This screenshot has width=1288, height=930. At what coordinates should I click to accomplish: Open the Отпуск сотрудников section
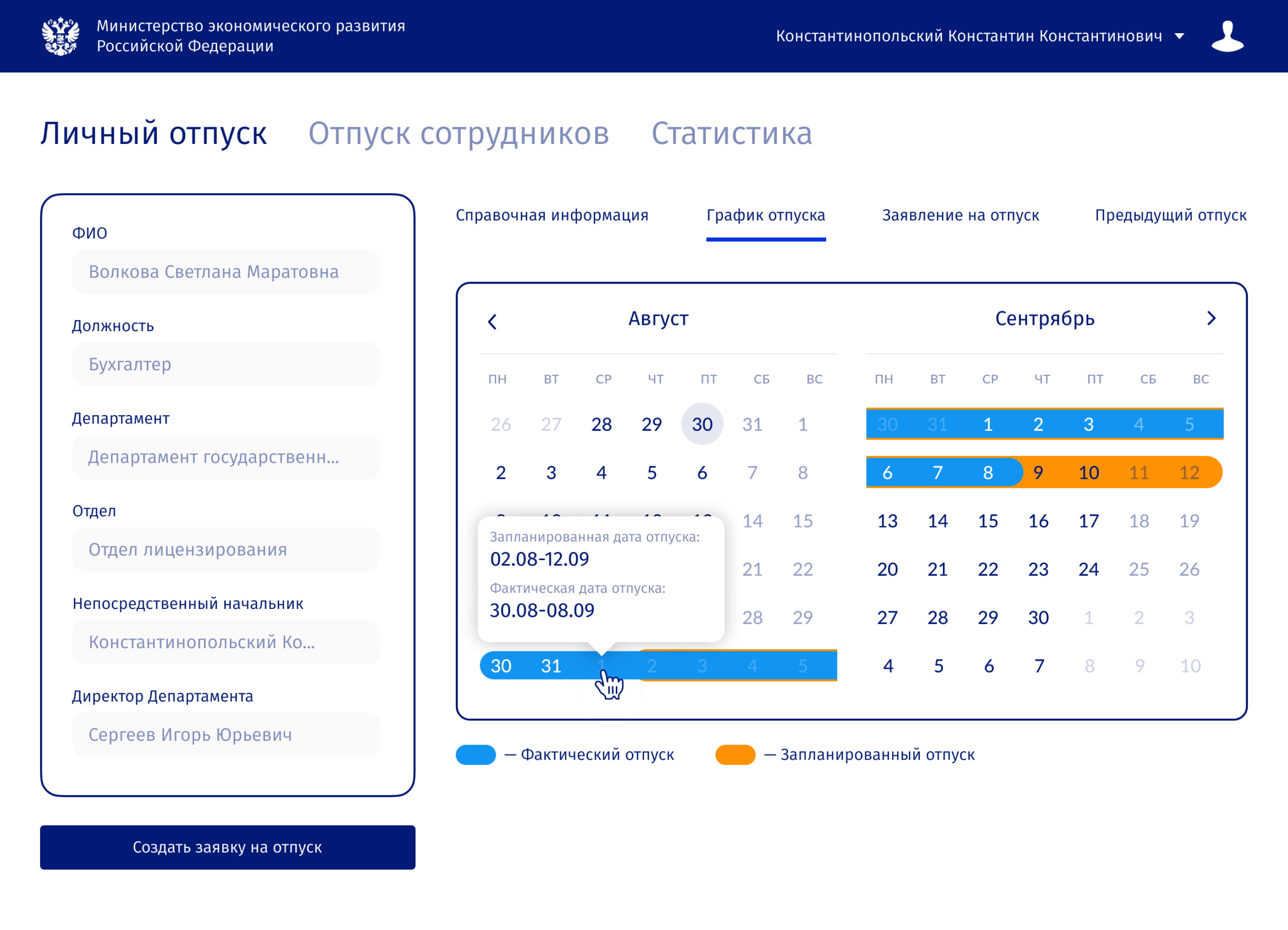[x=458, y=133]
